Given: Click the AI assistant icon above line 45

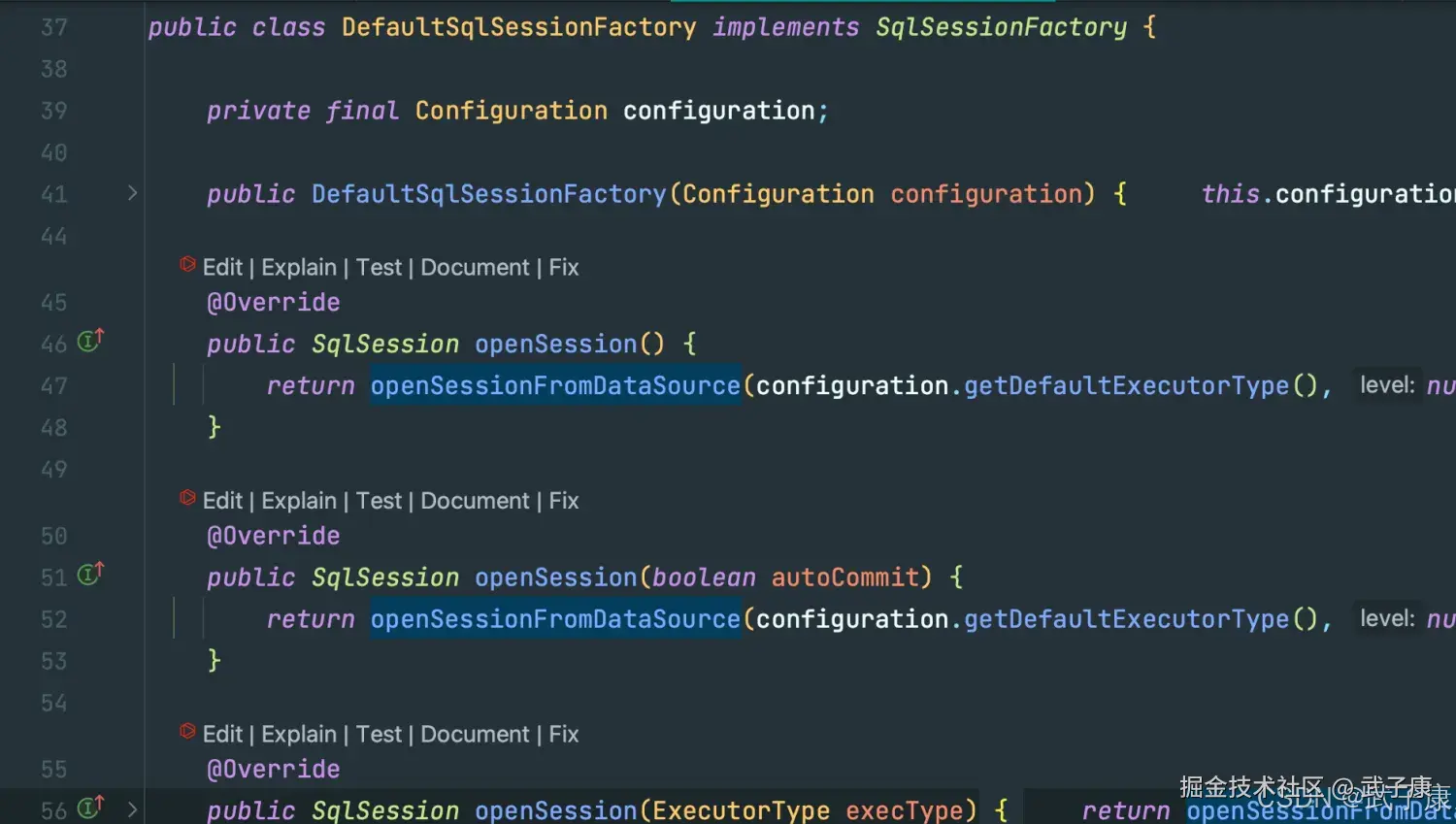Looking at the screenshot, I should pos(188,264).
